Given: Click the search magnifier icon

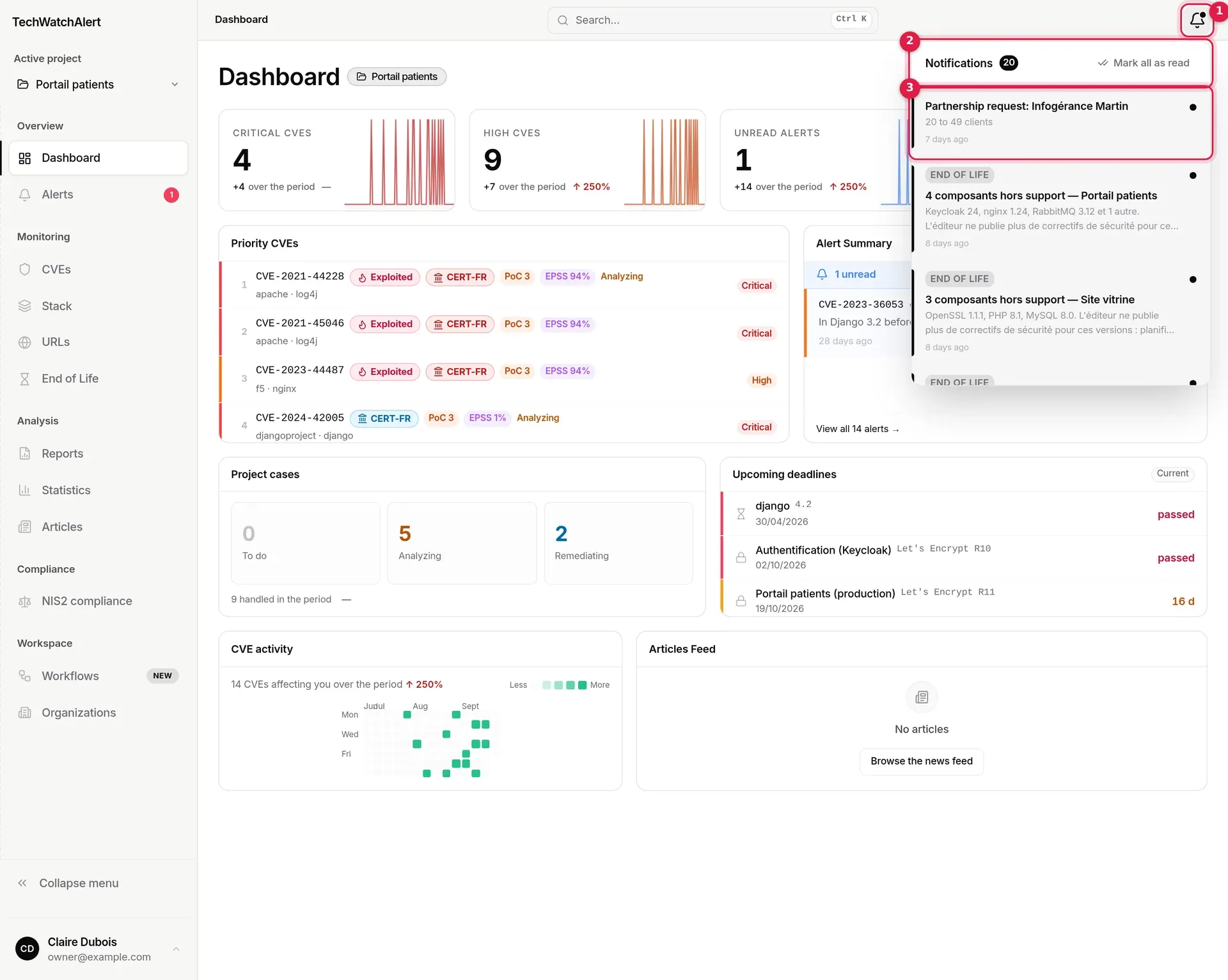Looking at the screenshot, I should (x=563, y=20).
